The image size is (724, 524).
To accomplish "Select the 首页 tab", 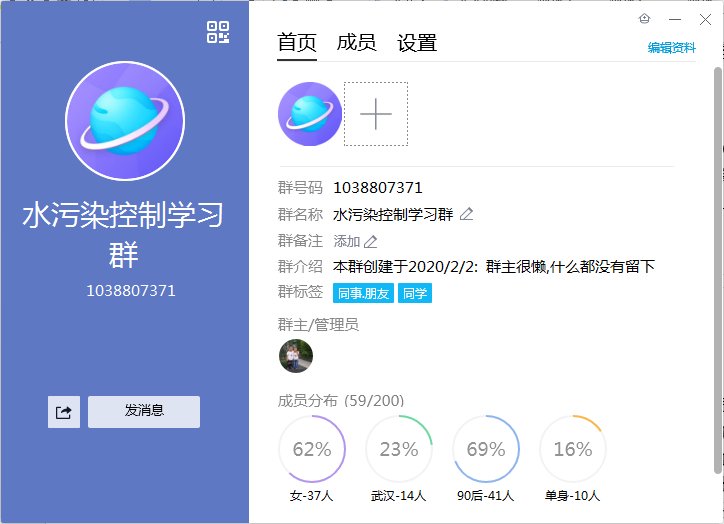I will coord(297,43).
